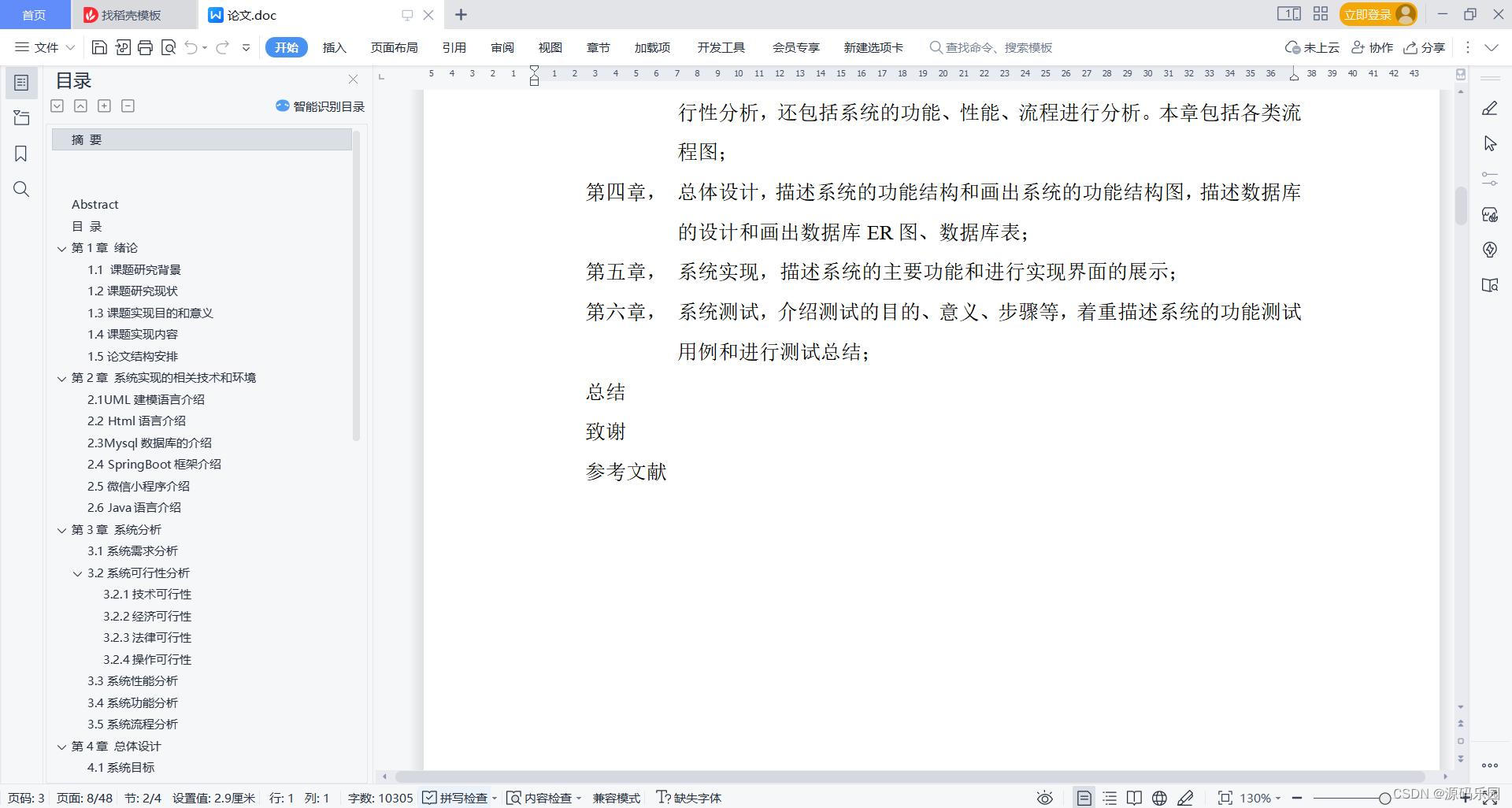The width and height of the screenshot is (1512, 808).
Task: Open the search icon in left panel
Action: coord(21,189)
